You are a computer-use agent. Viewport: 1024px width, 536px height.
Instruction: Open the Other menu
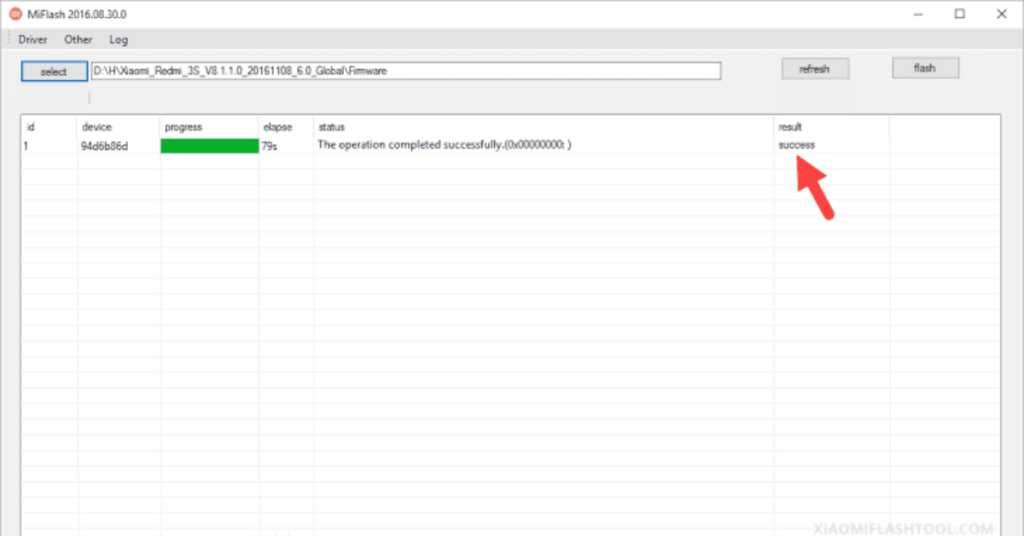pyautogui.click(x=78, y=40)
